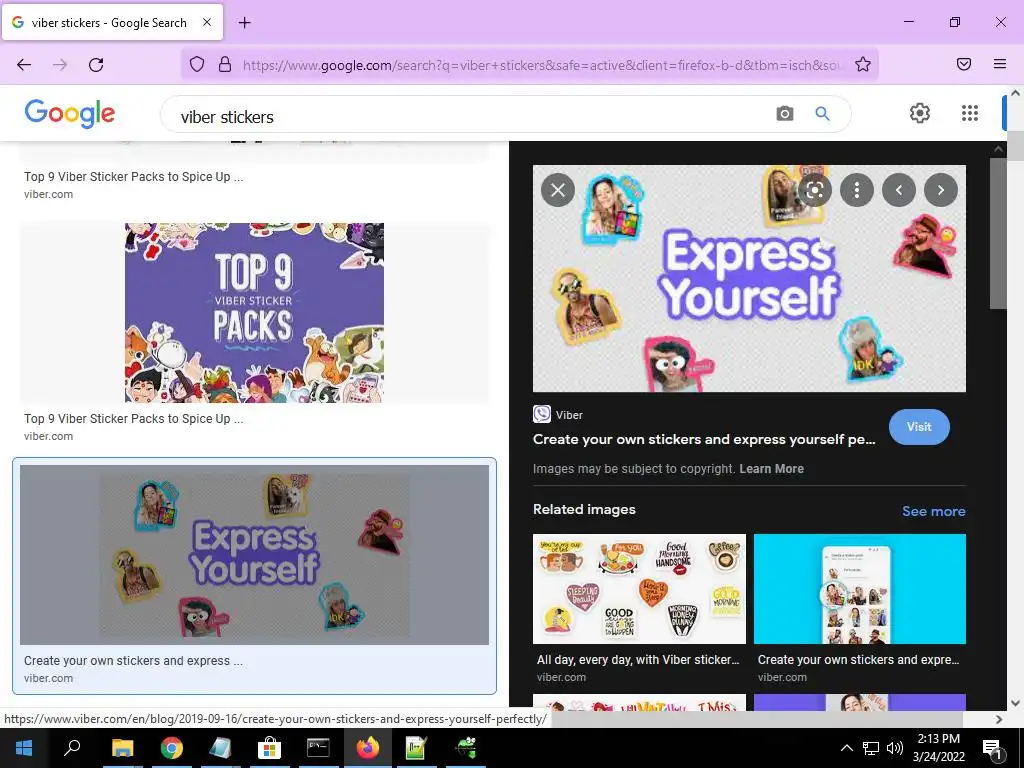Click the page scrollbar up arrow
The image size is (1024, 768).
(x=1016, y=93)
